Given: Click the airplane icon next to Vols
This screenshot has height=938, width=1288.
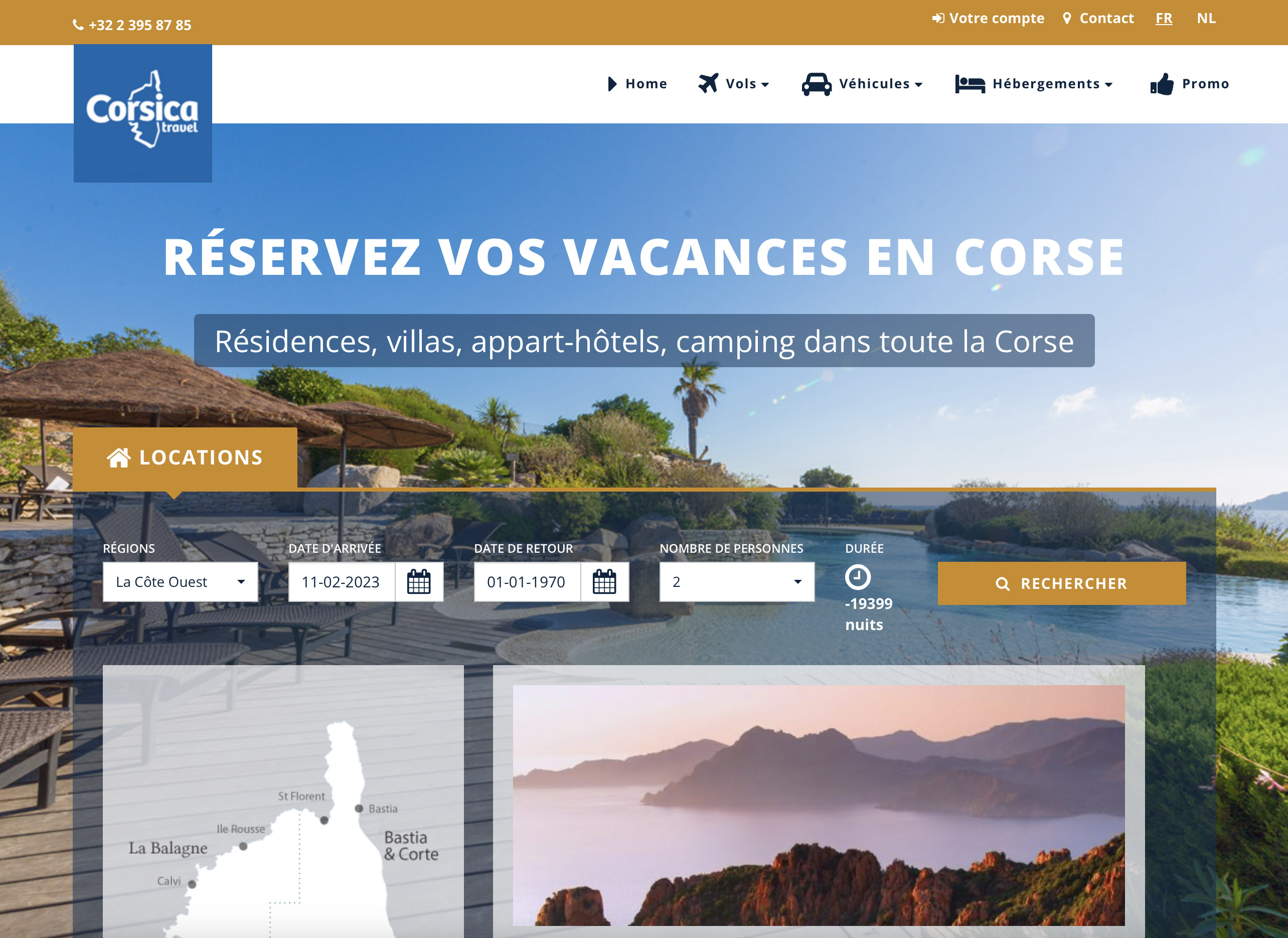Looking at the screenshot, I should pos(708,83).
